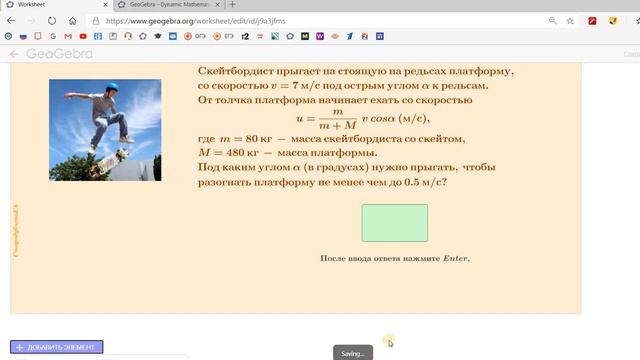Click the green answer input box
The image size is (640, 360).
coord(395,223)
